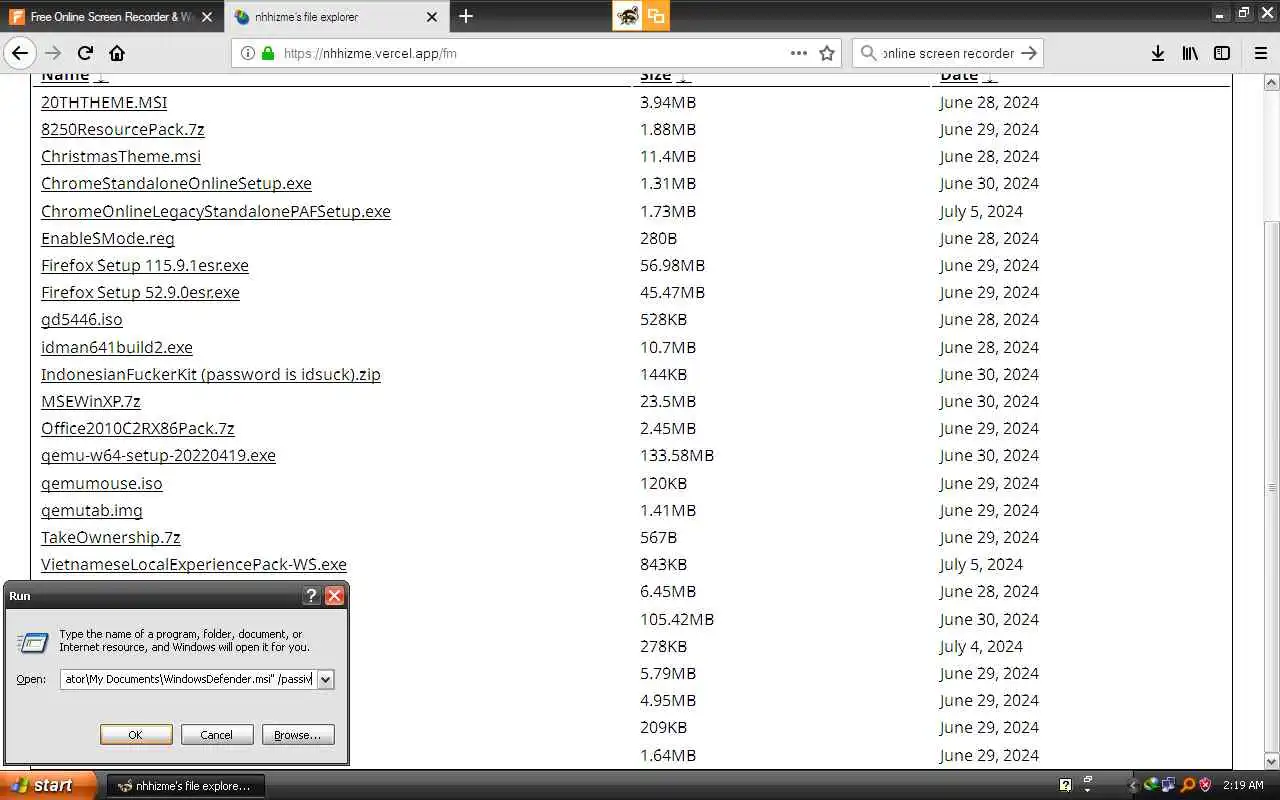
Task: Download Firefox Setup 52.9.0esr.exe
Action: (x=140, y=292)
